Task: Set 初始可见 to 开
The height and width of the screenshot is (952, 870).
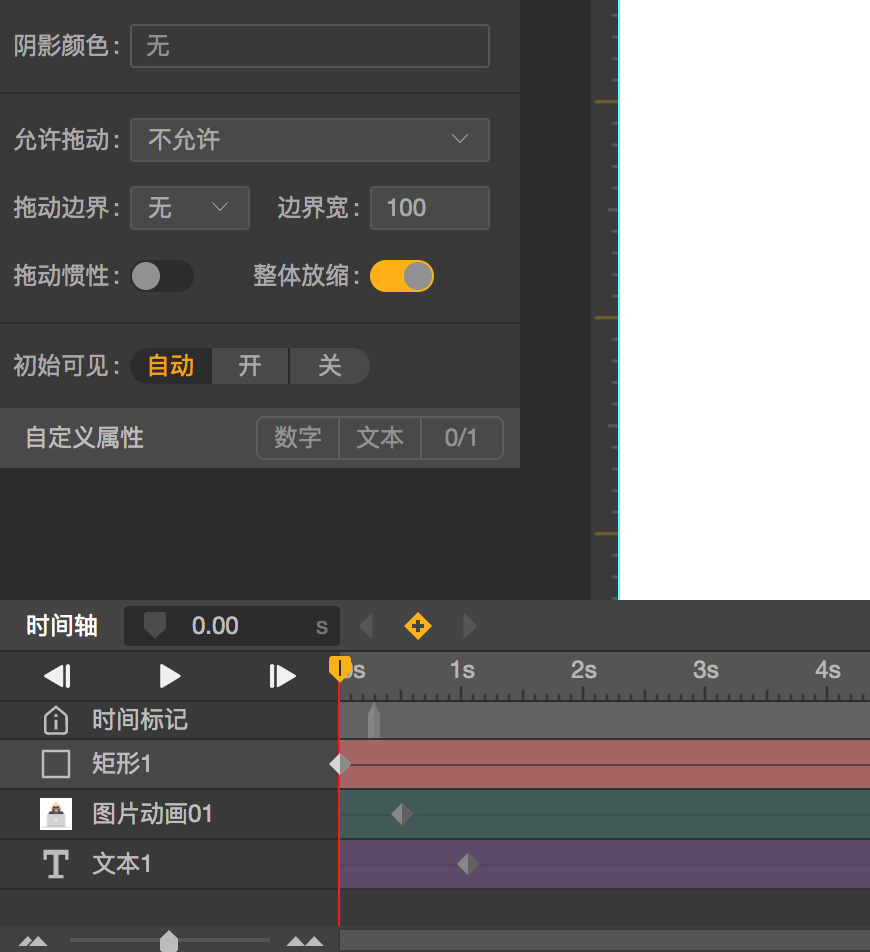Action: (x=250, y=366)
